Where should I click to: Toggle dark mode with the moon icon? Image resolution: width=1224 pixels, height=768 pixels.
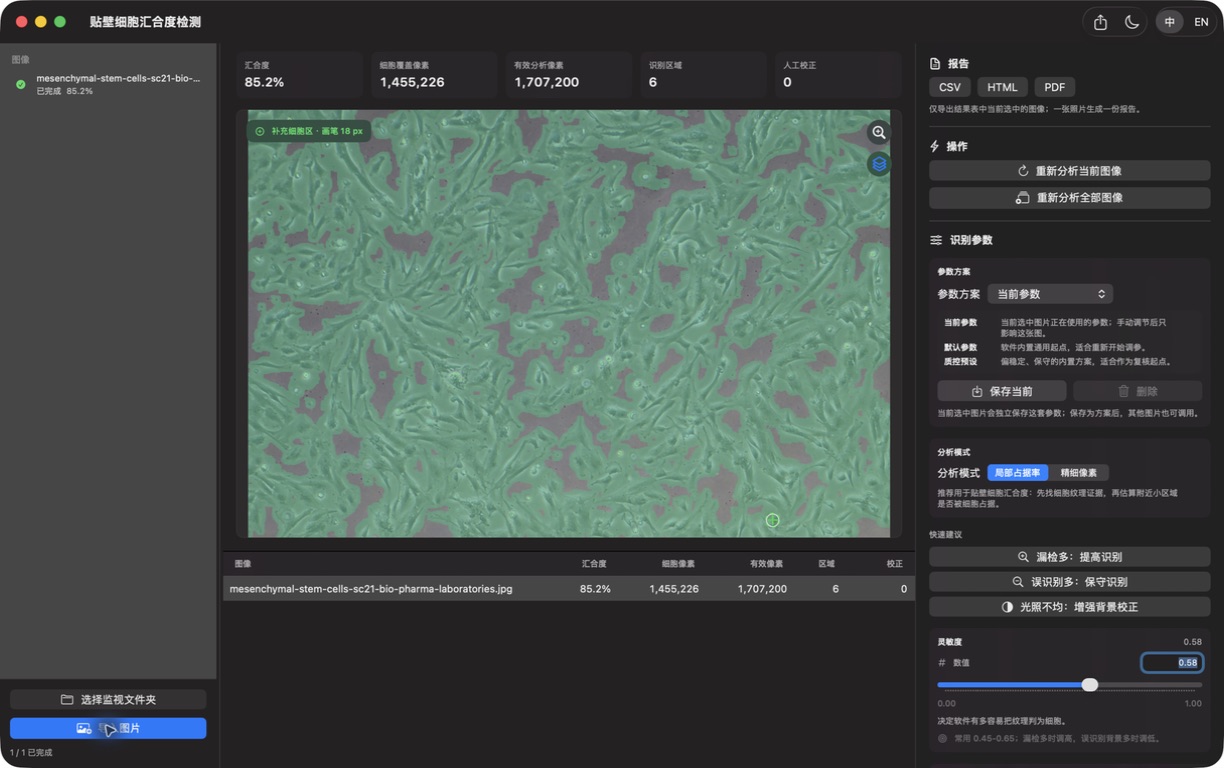1132,22
